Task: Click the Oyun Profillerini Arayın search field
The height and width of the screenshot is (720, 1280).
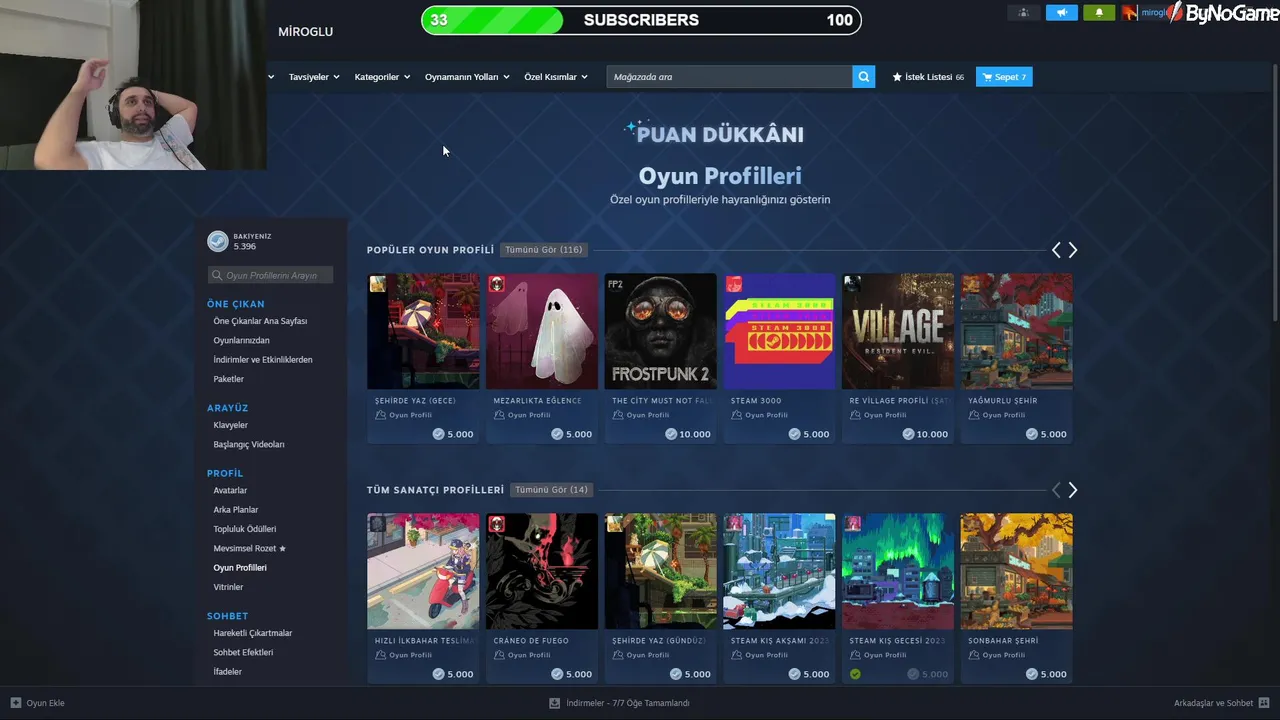Action: click(270, 275)
